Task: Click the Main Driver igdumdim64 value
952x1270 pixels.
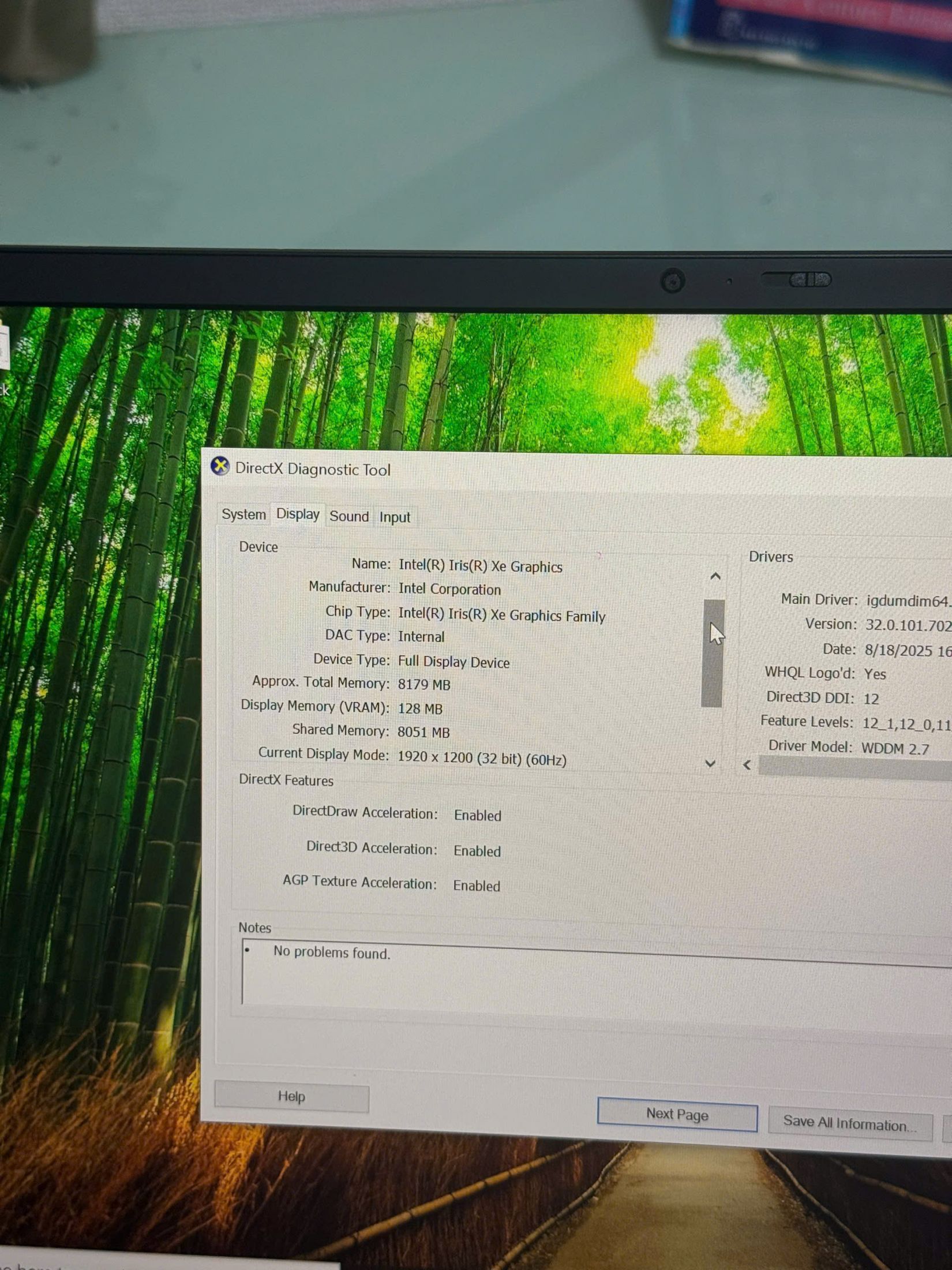Action: (x=908, y=601)
